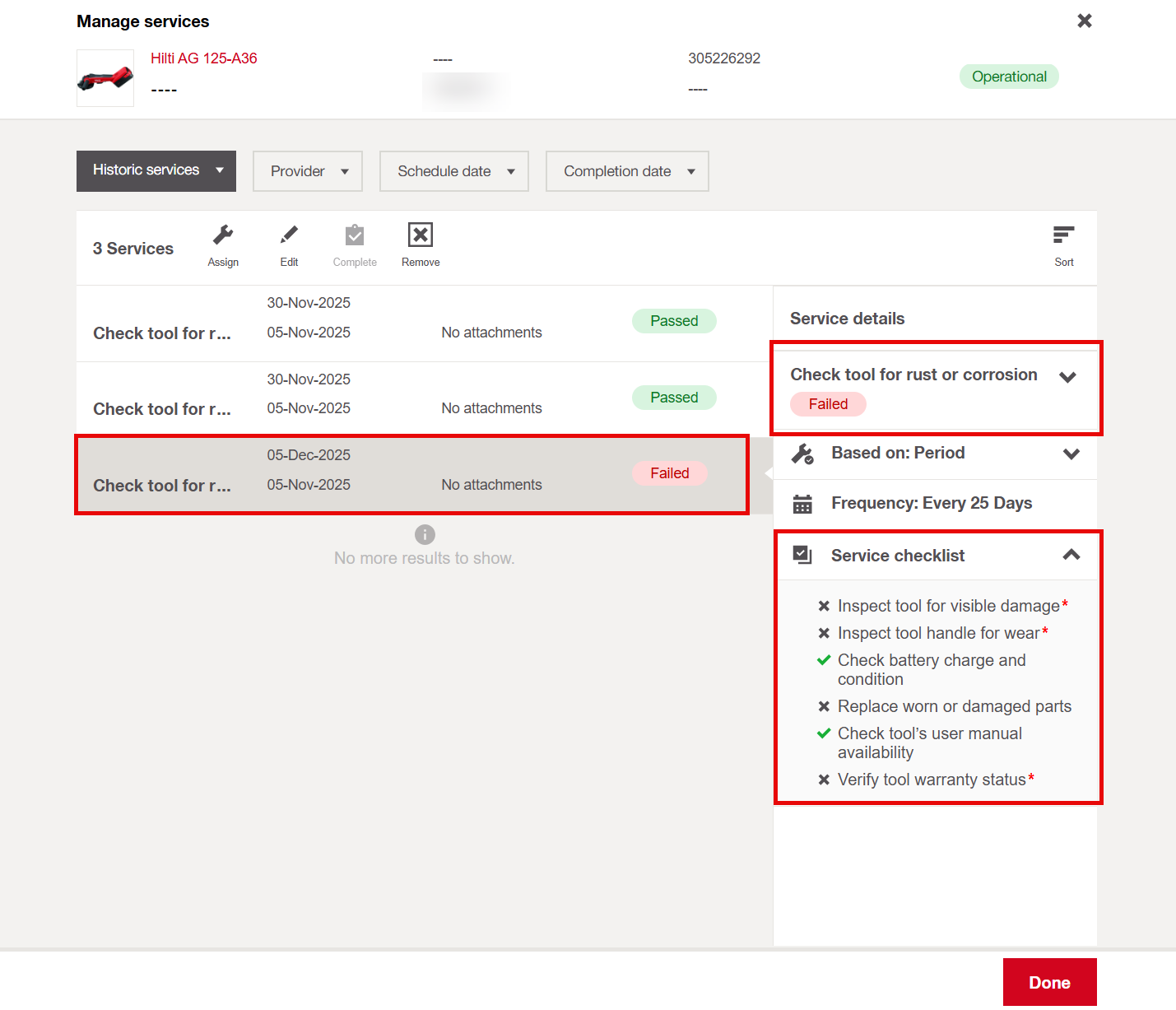Click the Service checklist icon
The width and height of the screenshot is (1176, 1010).
(802, 555)
